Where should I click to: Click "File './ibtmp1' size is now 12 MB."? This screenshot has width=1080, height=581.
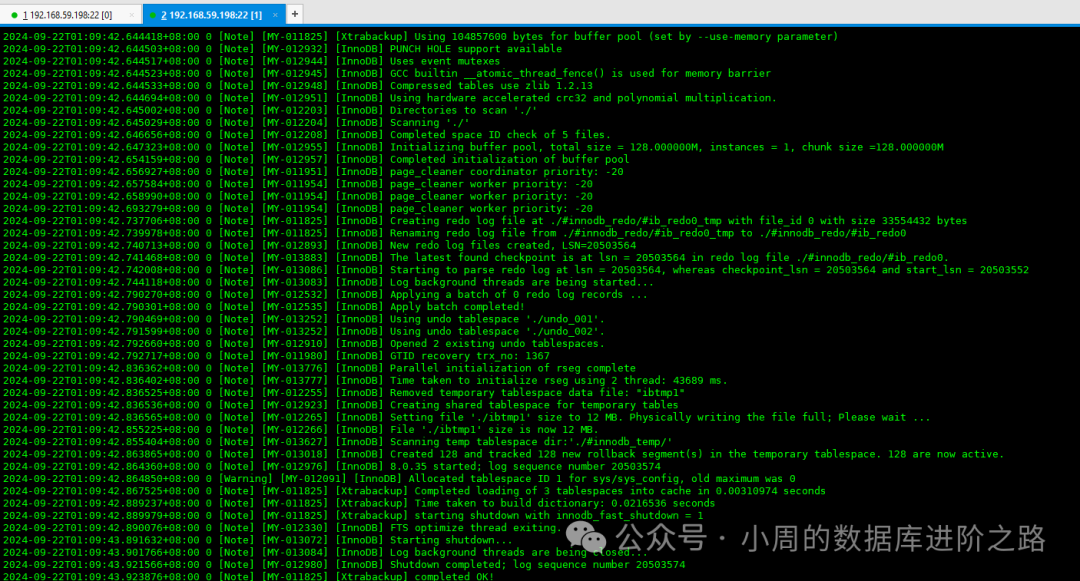[x=494, y=430]
